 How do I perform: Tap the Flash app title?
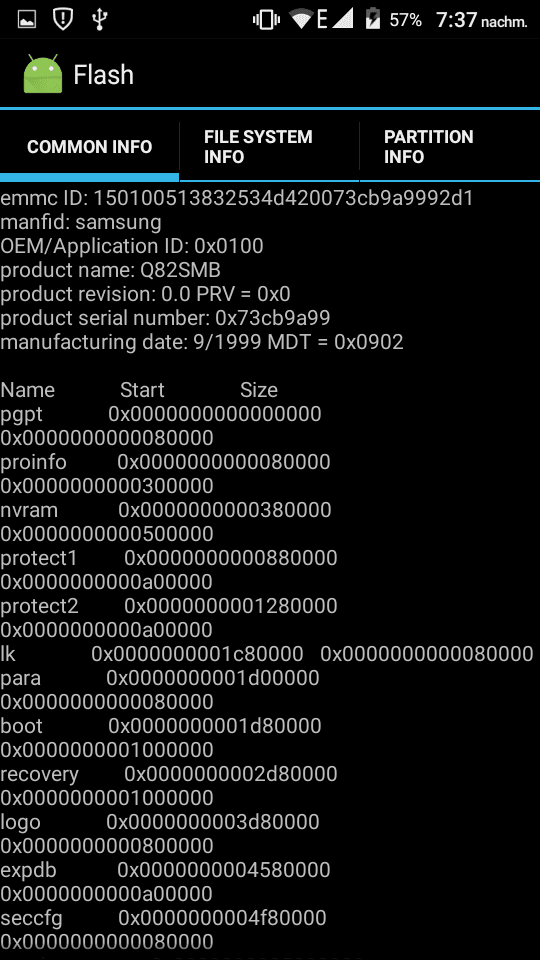click(x=103, y=75)
